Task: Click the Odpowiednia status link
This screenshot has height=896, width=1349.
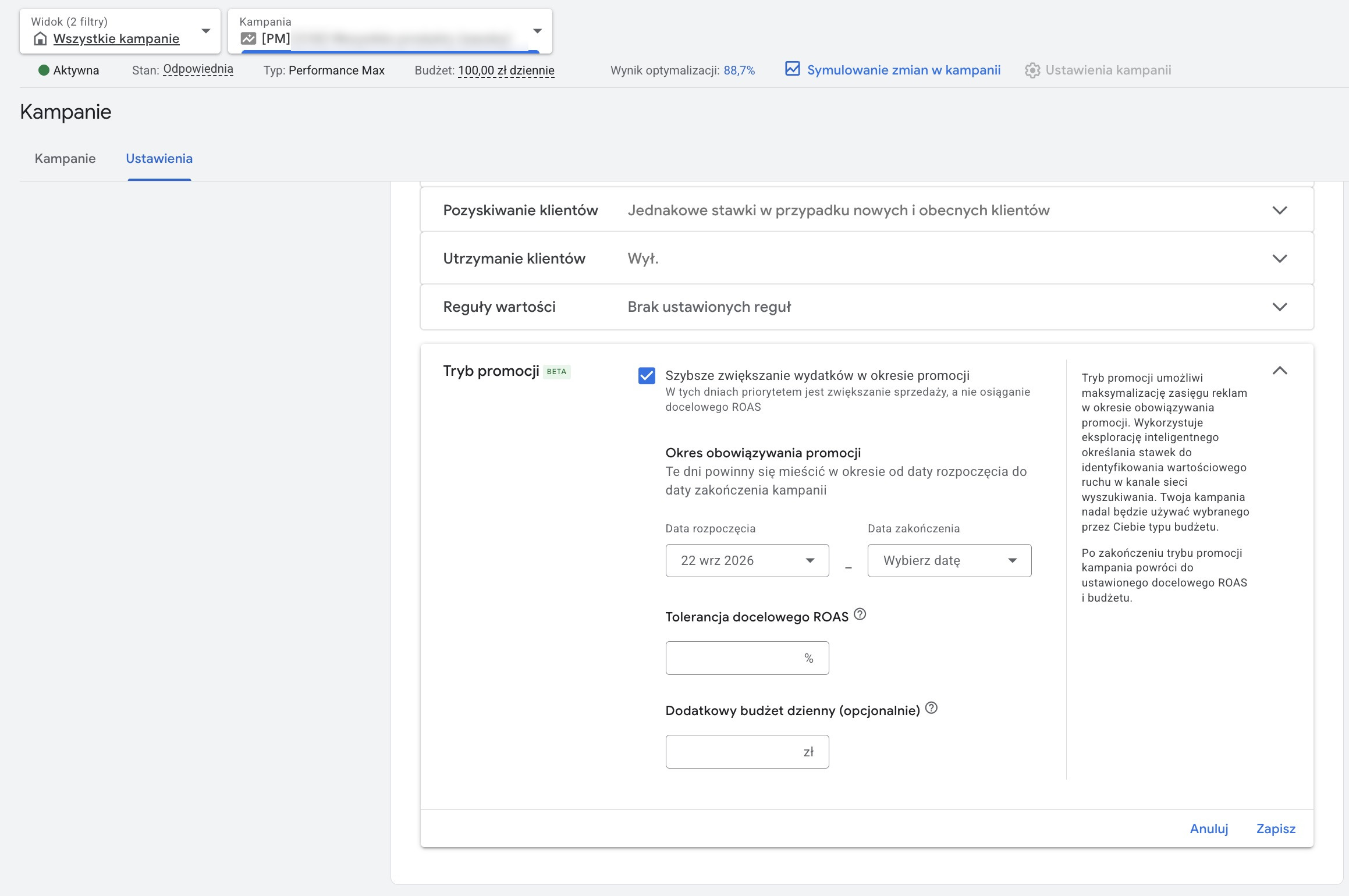Action: click(x=198, y=69)
